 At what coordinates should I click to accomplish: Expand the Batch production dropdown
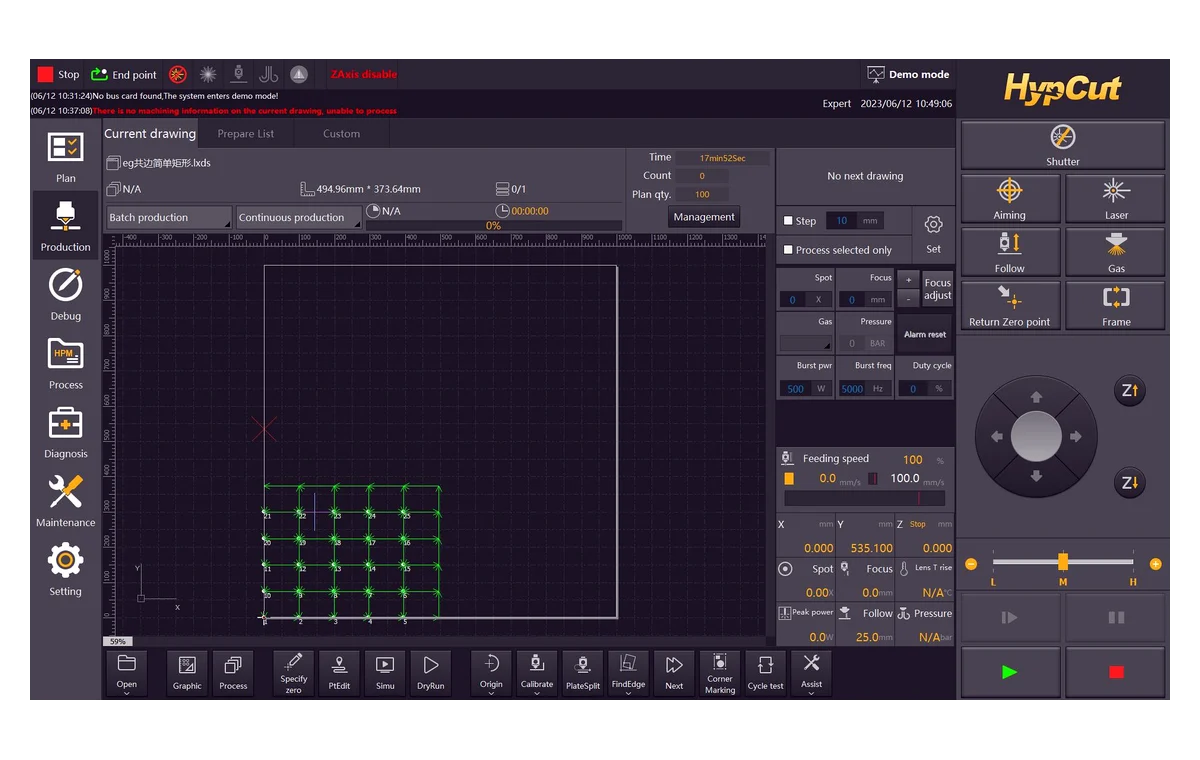pyautogui.click(x=169, y=217)
